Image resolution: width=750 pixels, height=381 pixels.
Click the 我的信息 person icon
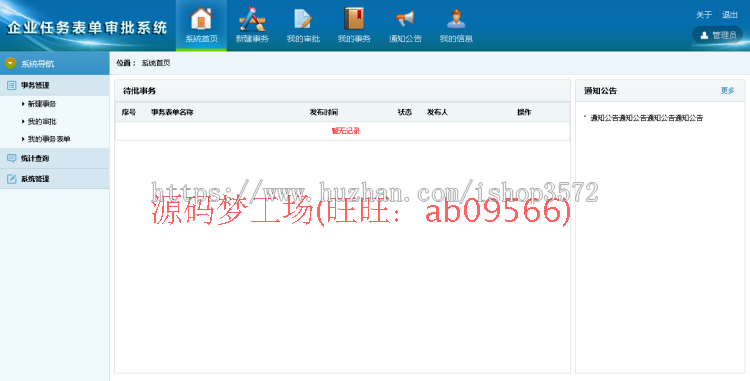(x=456, y=19)
